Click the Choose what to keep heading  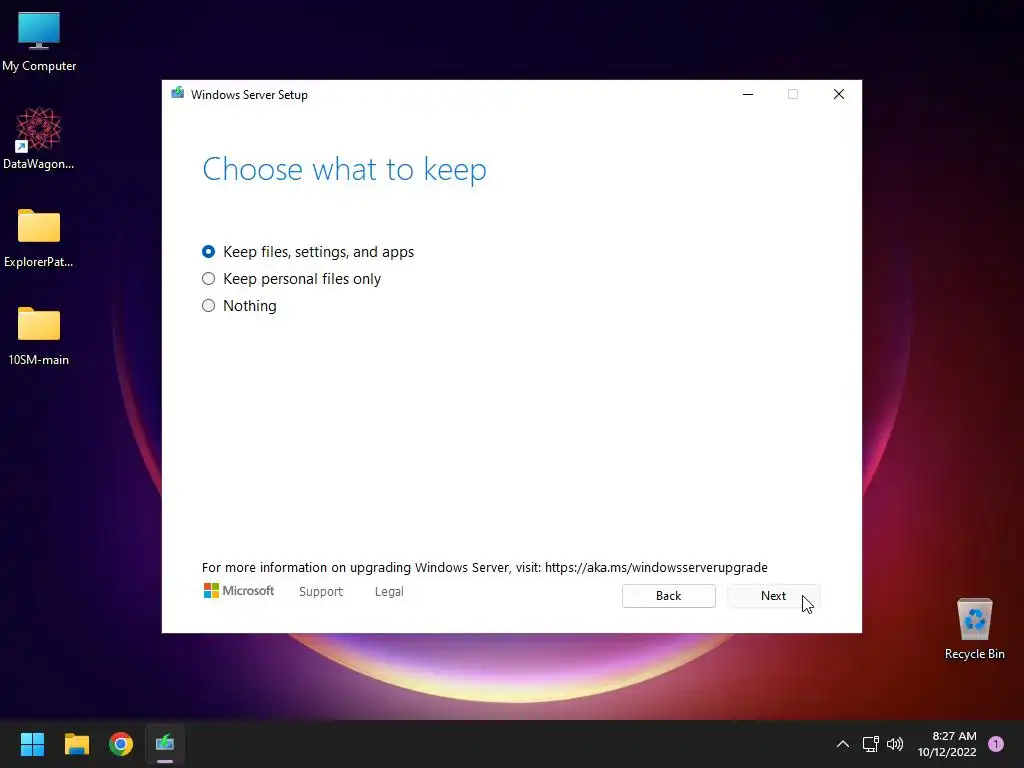[344, 170]
